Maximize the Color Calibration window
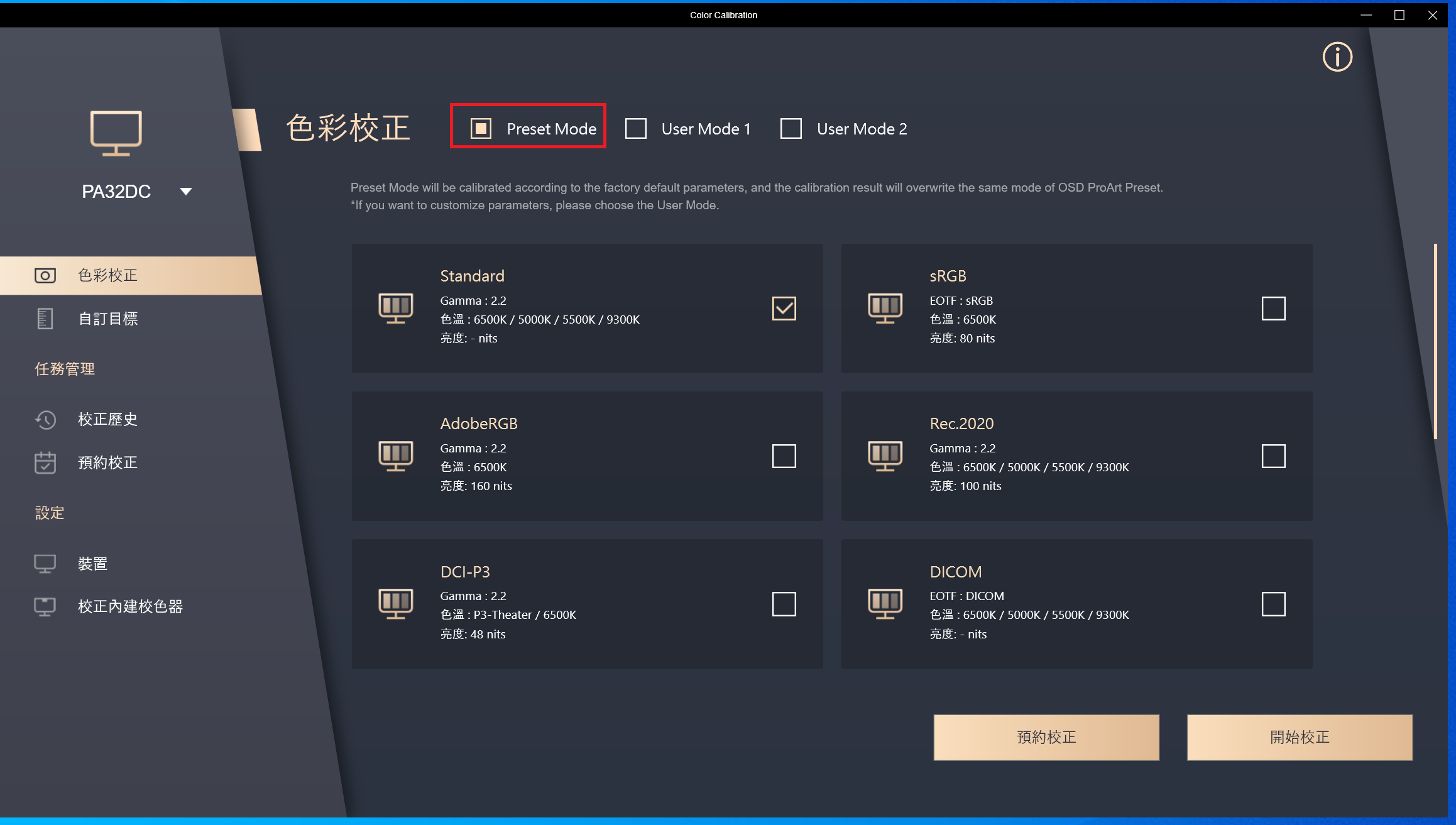1456x825 pixels. coord(1399,15)
